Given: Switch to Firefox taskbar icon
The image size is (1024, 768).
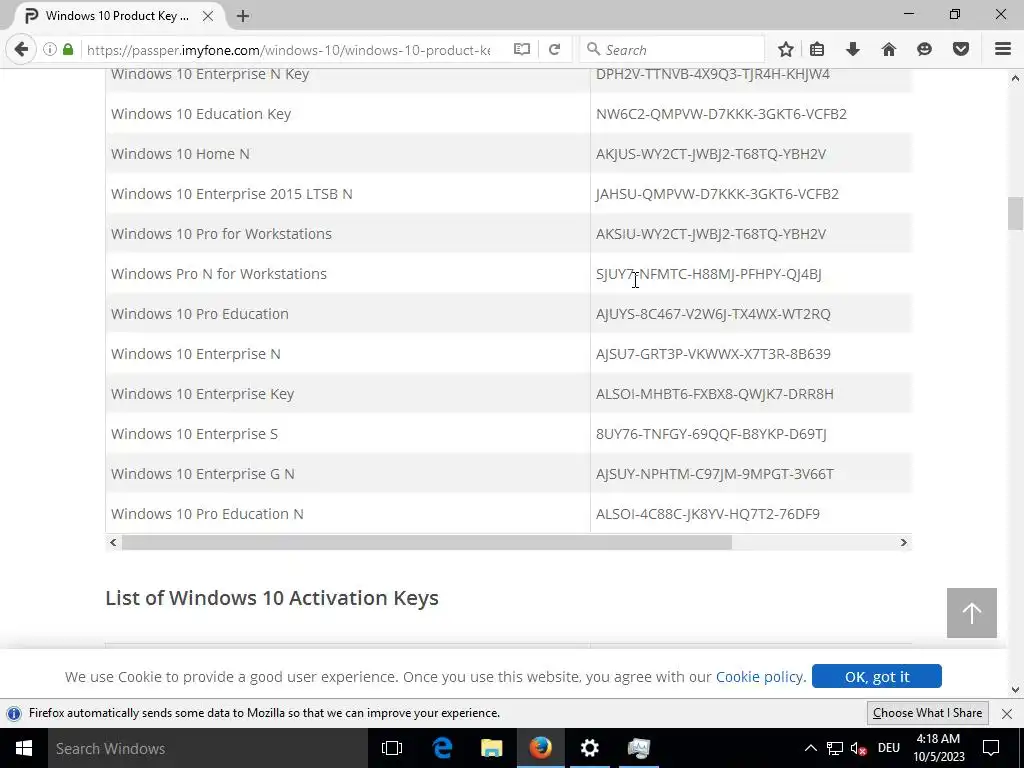Looking at the screenshot, I should (540, 748).
